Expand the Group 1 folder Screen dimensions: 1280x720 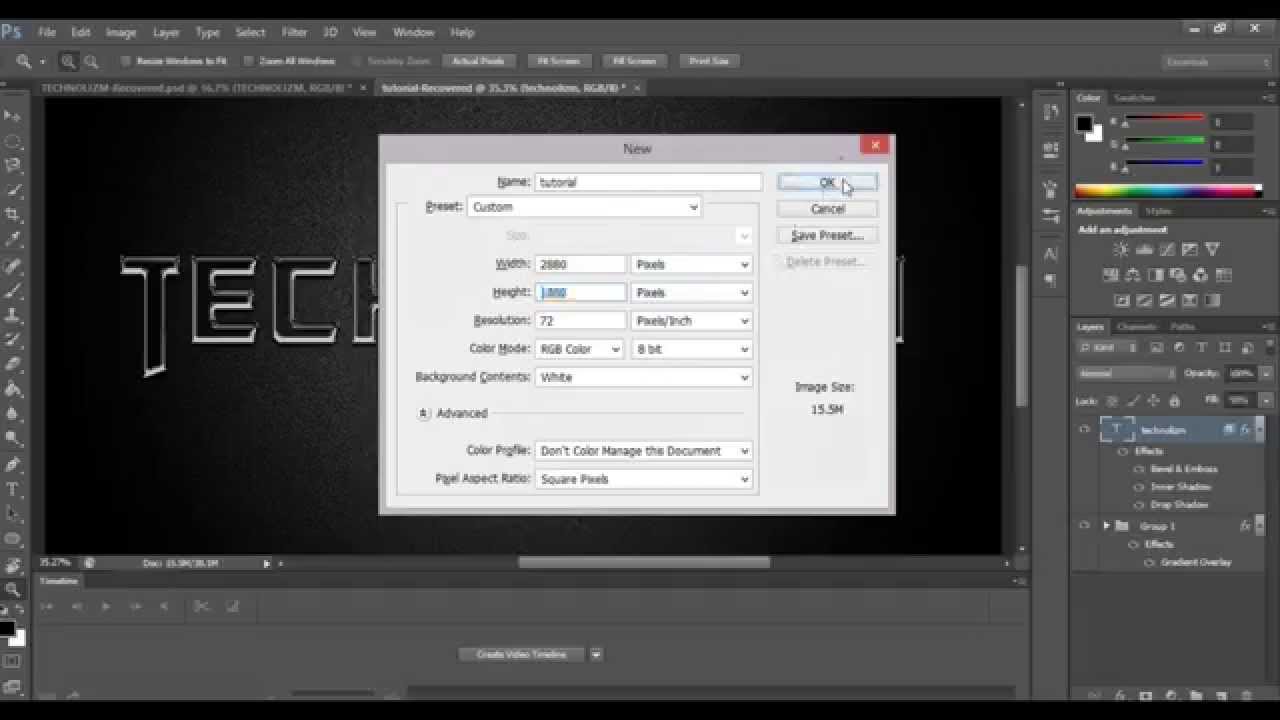(1106, 526)
